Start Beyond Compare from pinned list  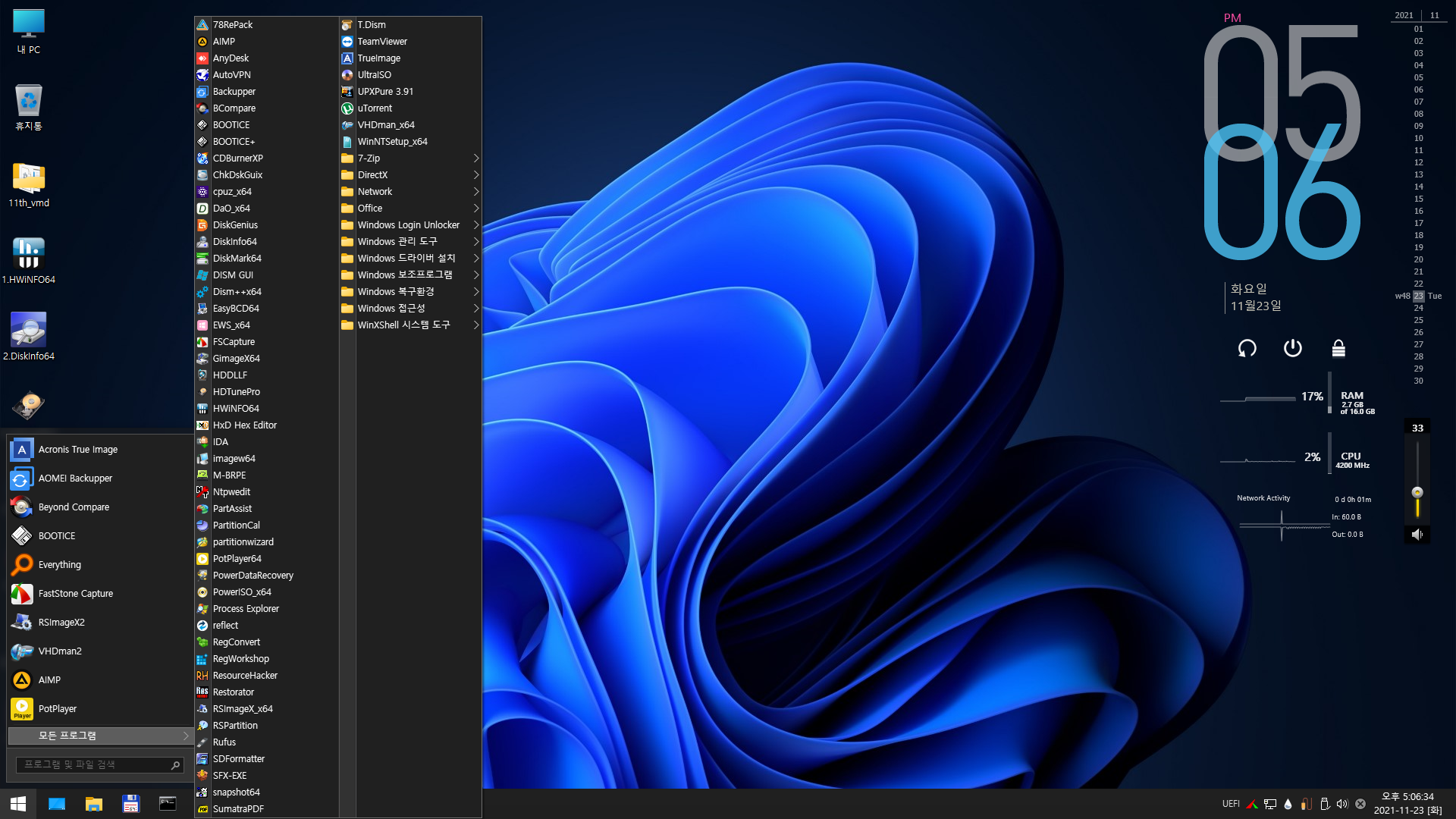[x=100, y=507]
